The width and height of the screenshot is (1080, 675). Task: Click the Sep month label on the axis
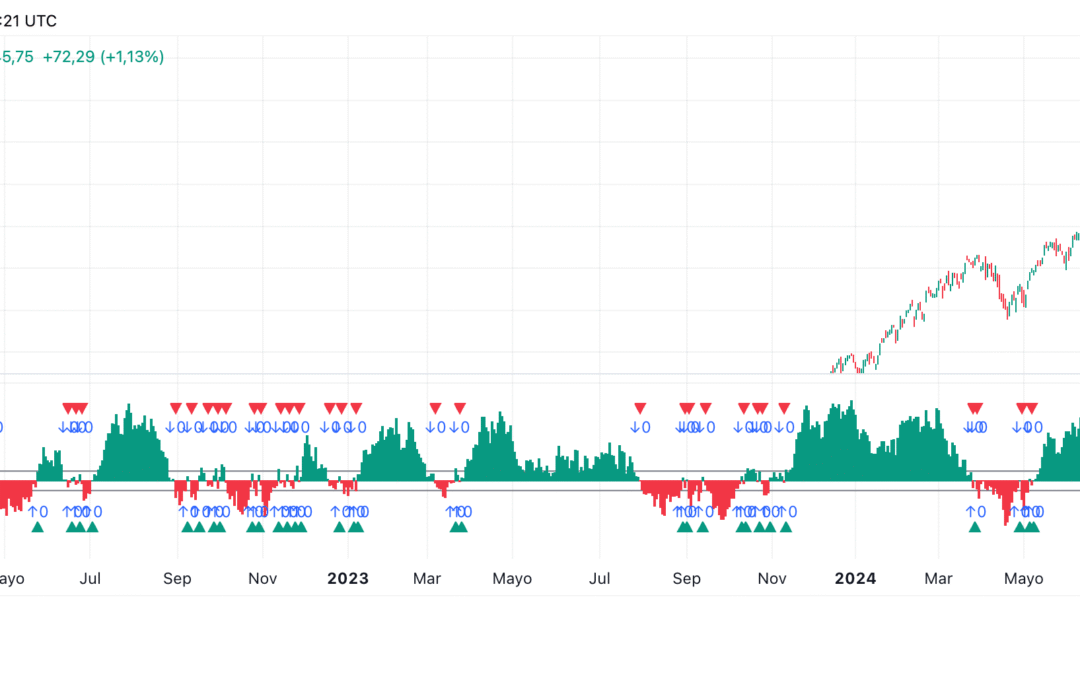tap(177, 578)
